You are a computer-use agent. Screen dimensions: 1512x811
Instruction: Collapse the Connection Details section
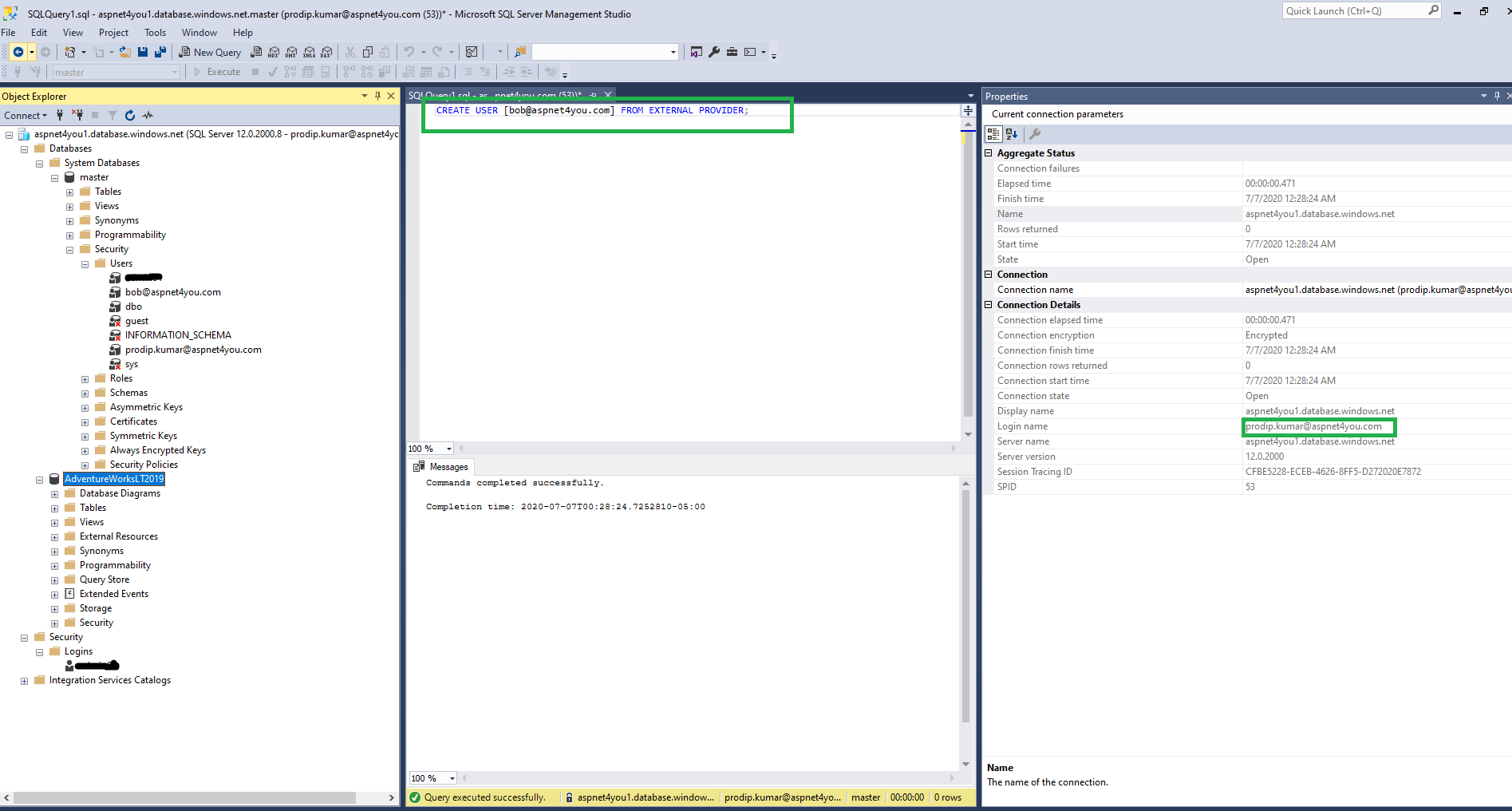pyautogui.click(x=989, y=305)
